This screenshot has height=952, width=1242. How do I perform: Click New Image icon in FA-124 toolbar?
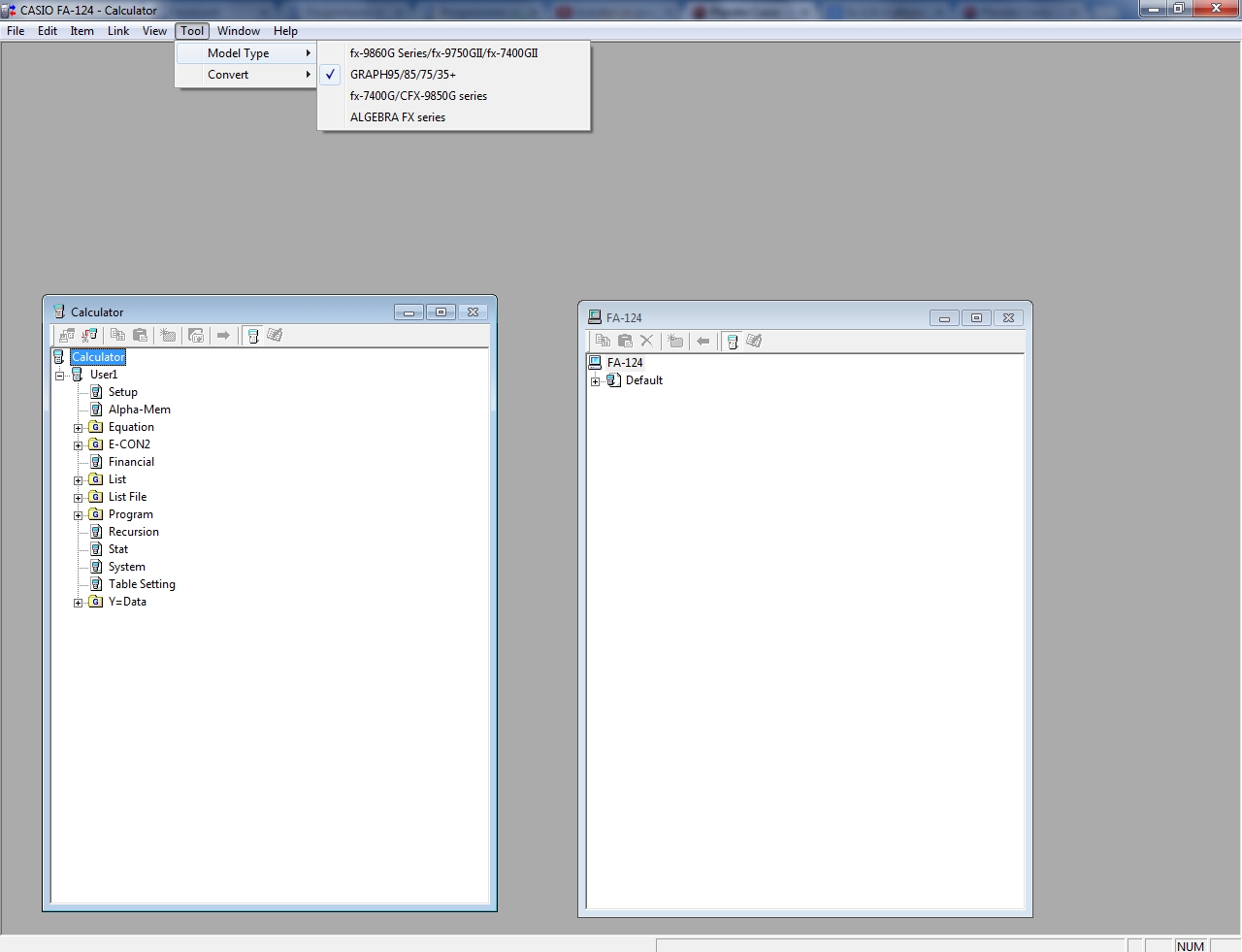(675, 341)
